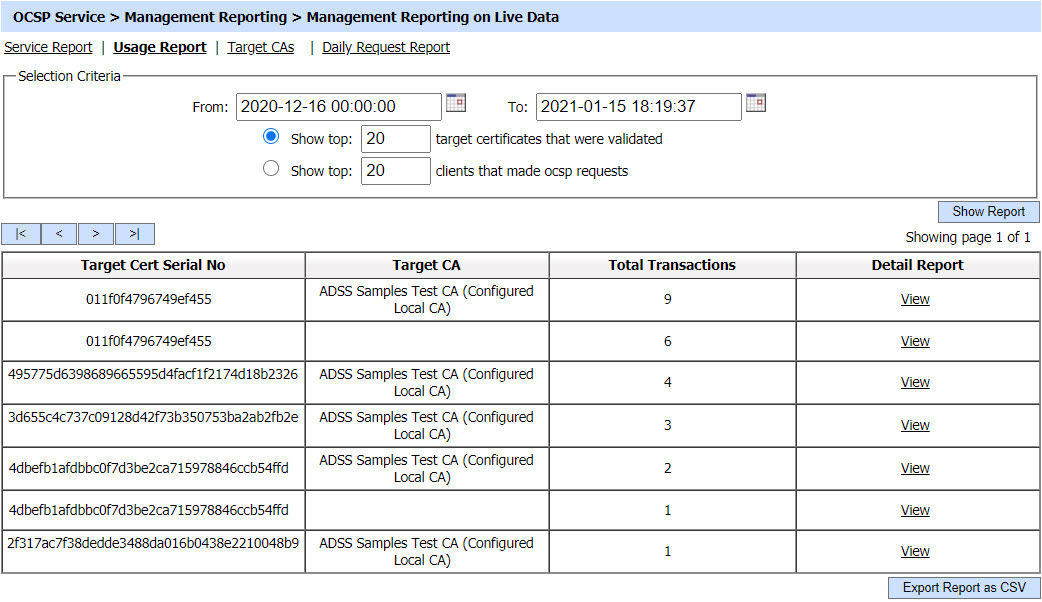The height and width of the screenshot is (602, 1042).
Task: Select top target certificates validated option
Action: click(x=270, y=137)
